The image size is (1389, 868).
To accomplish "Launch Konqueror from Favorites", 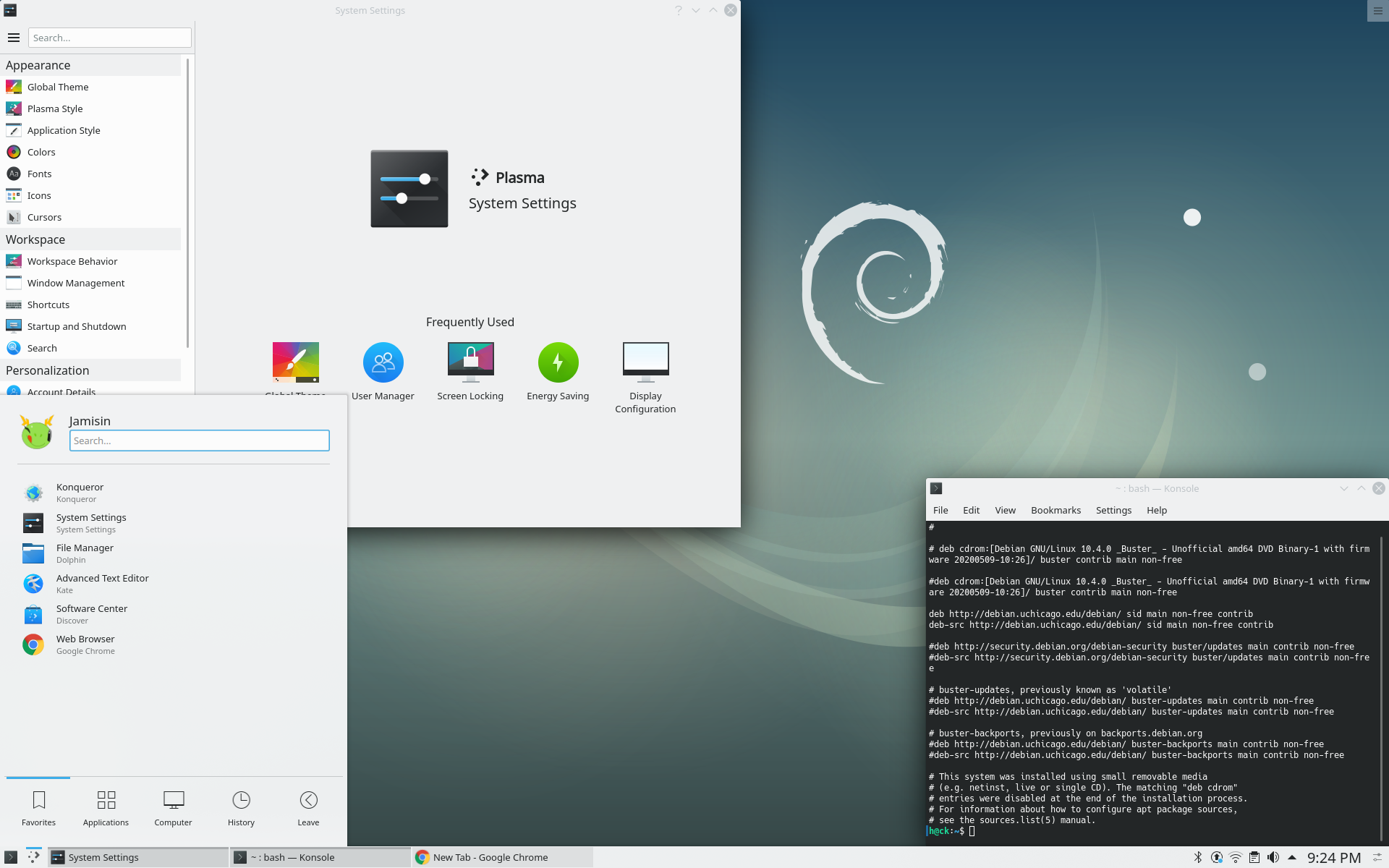I will pos(80,493).
